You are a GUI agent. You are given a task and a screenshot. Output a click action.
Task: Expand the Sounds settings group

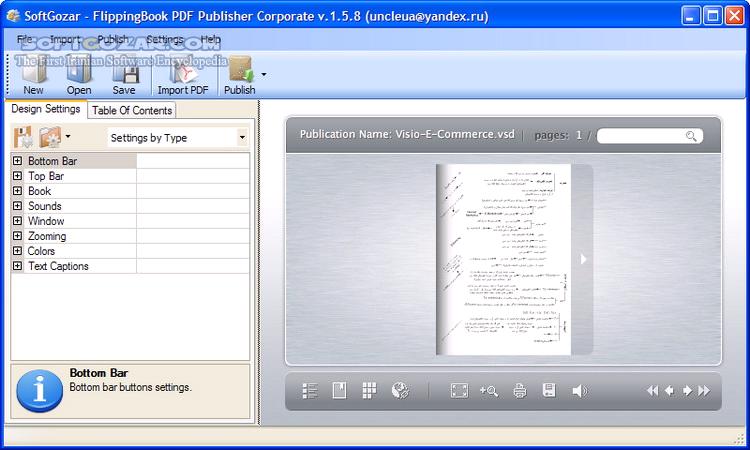17,206
